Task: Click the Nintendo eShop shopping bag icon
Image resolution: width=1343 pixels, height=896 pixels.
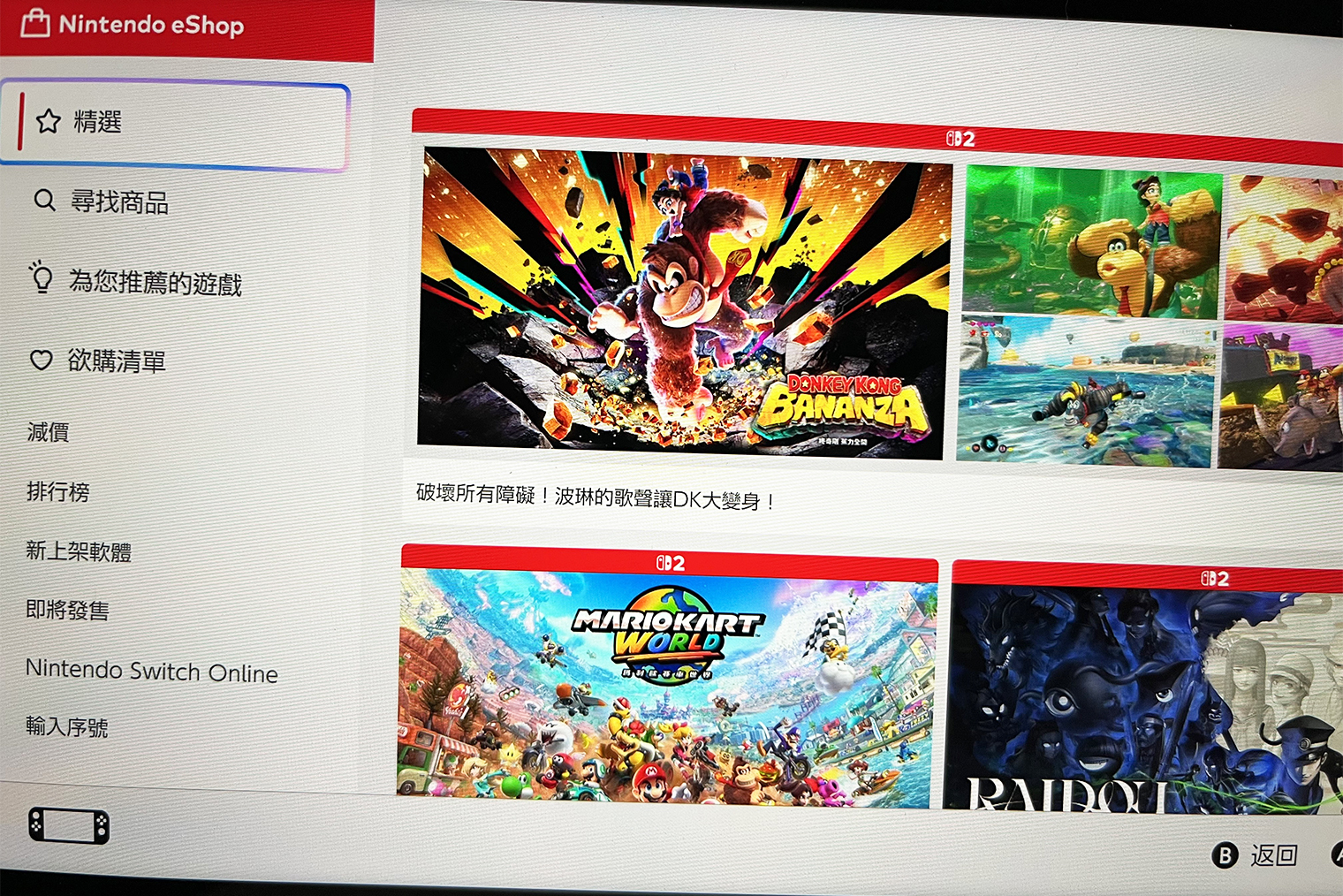Action: 35,22
